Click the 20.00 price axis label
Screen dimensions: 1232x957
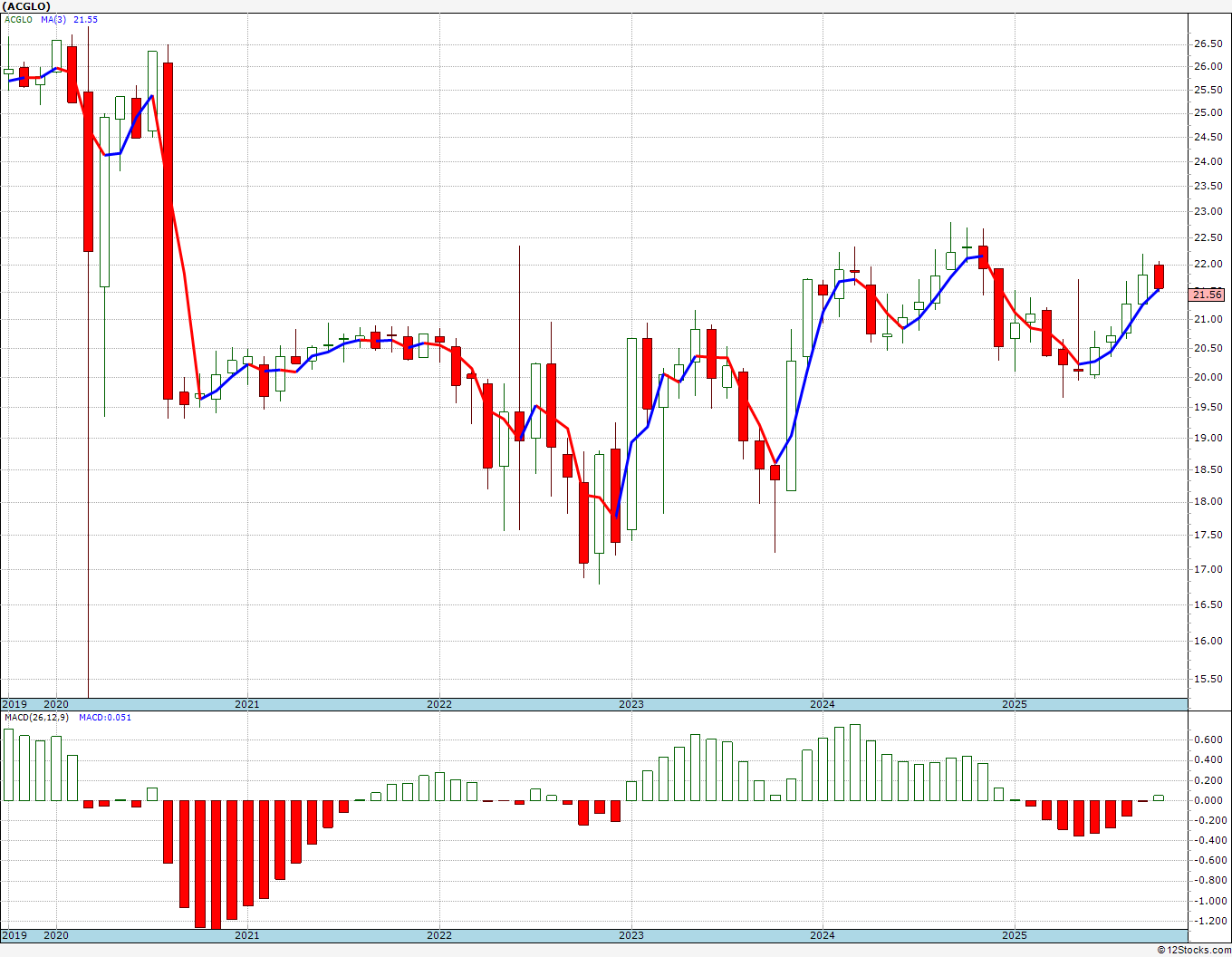[x=1207, y=378]
